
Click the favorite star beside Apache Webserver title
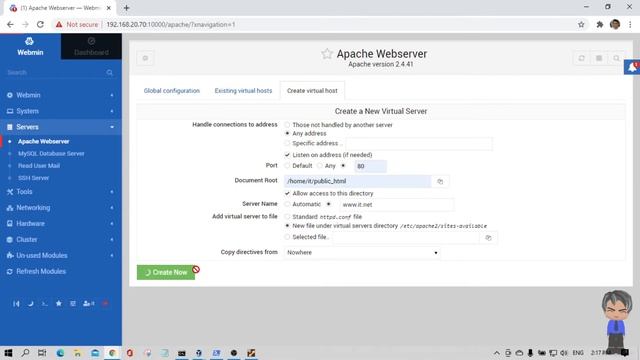pos(327,54)
